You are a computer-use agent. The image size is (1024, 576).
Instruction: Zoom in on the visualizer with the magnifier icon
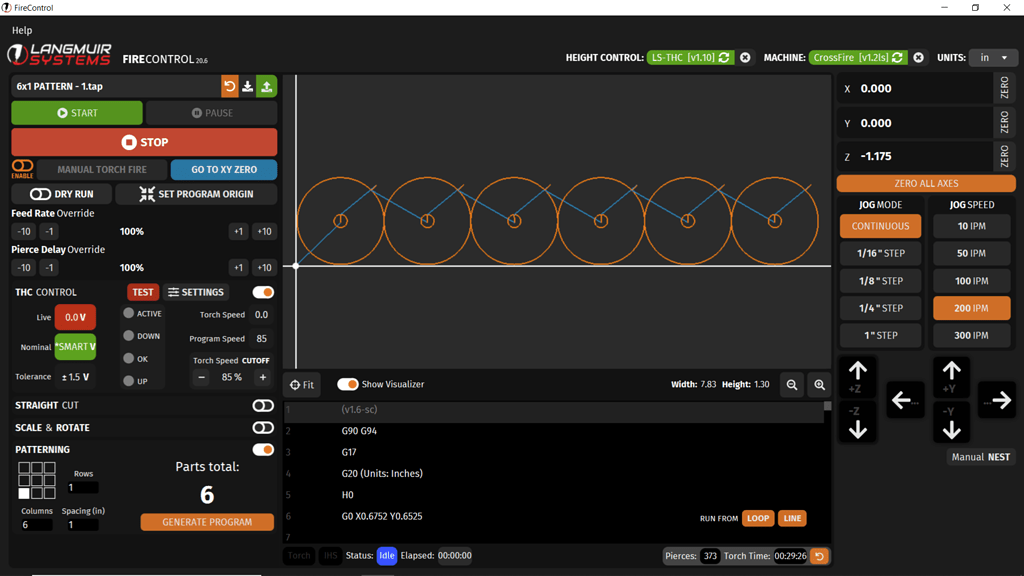819,384
